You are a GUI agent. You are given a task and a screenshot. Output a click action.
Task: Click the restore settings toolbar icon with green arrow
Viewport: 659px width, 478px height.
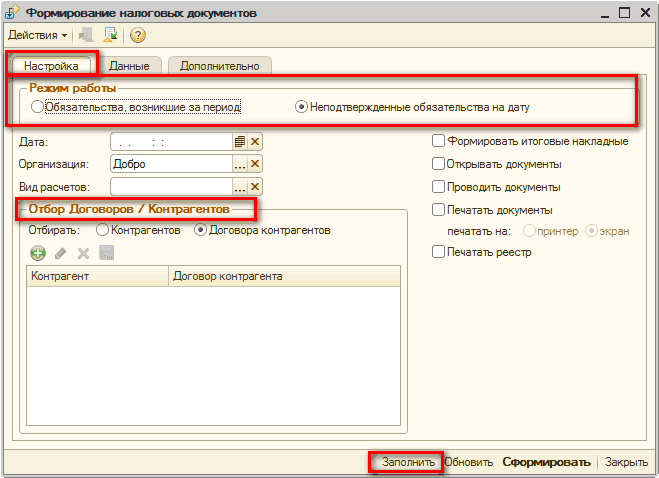coord(111,36)
